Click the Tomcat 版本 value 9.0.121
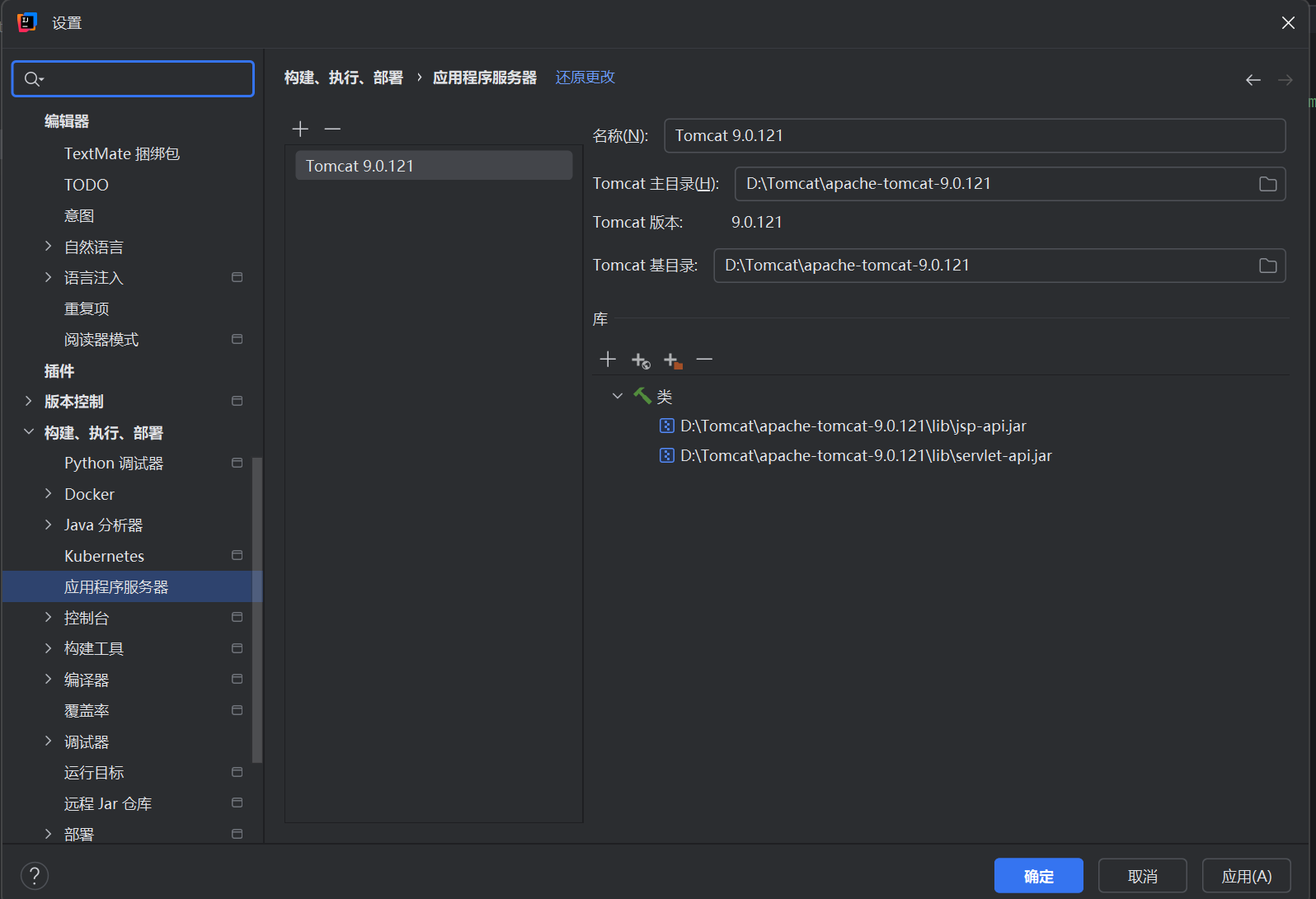 pos(757,222)
